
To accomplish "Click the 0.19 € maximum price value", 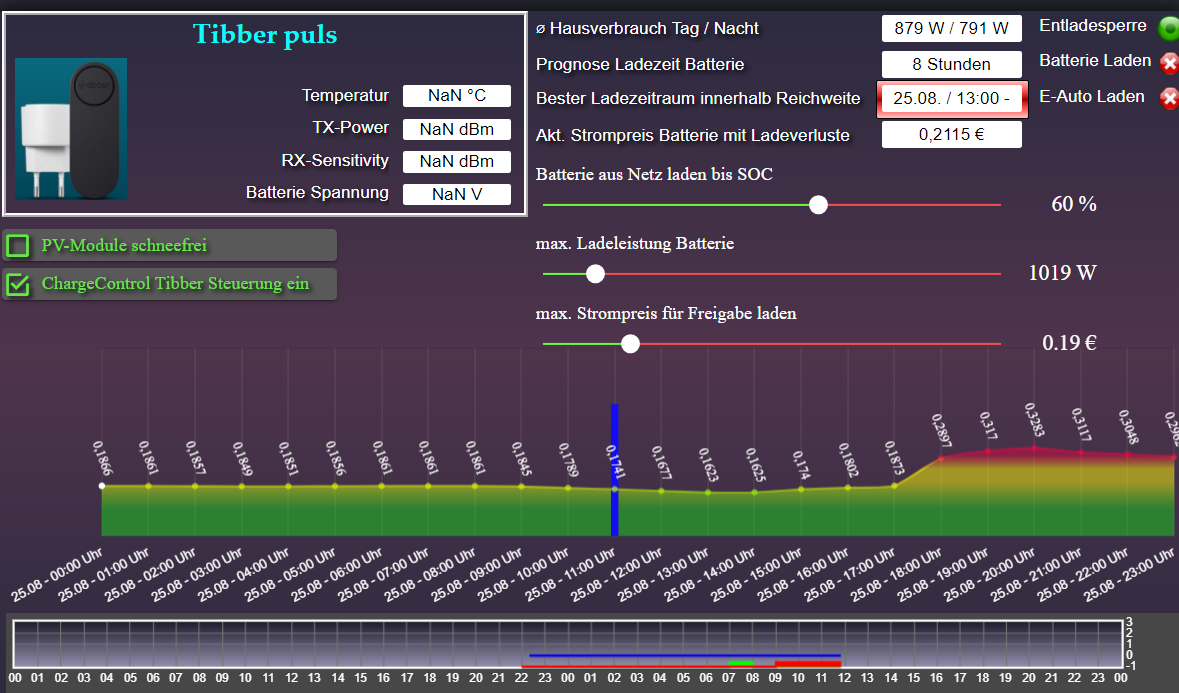I will tap(1069, 343).
